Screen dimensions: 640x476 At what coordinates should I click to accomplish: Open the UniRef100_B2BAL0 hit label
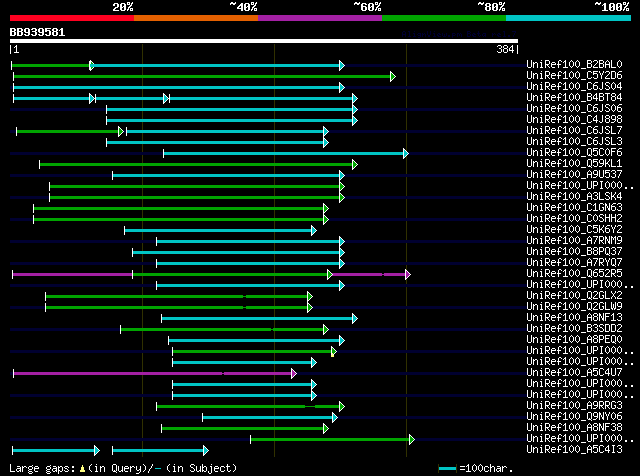tap(574, 65)
